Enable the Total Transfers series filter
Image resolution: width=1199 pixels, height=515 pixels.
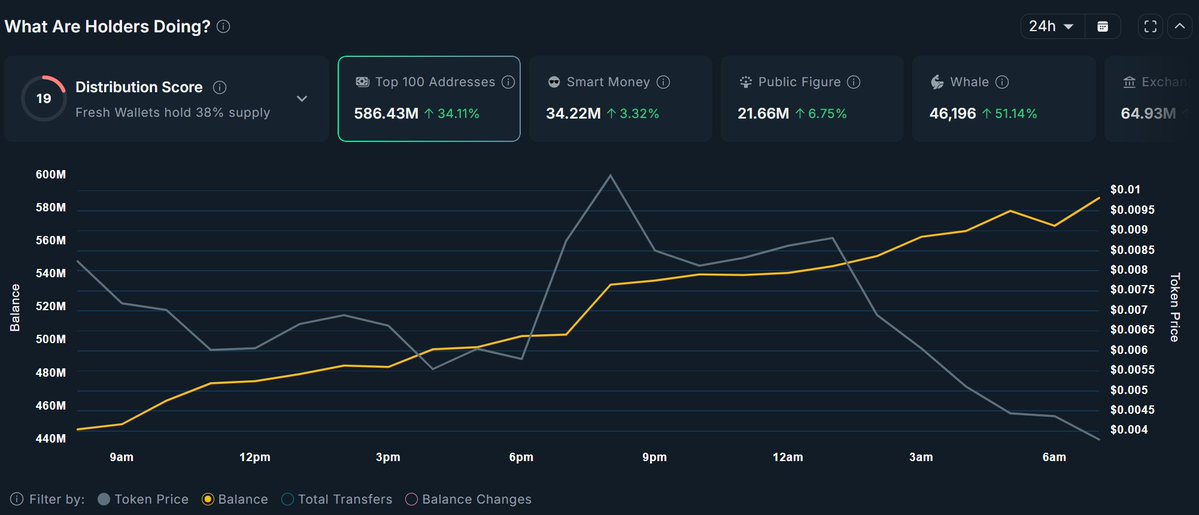click(x=337, y=499)
